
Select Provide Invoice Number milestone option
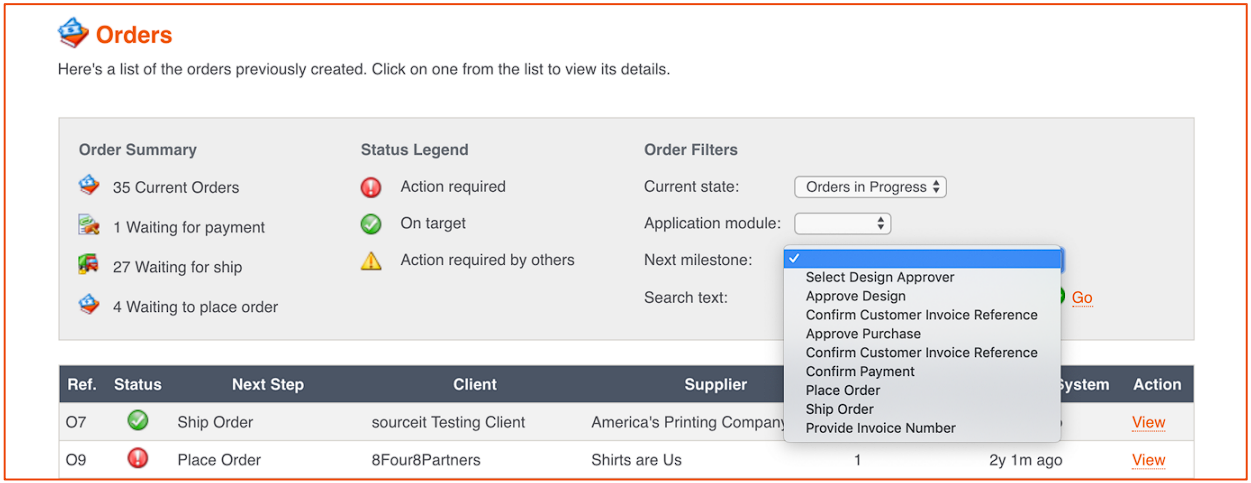pos(880,428)
